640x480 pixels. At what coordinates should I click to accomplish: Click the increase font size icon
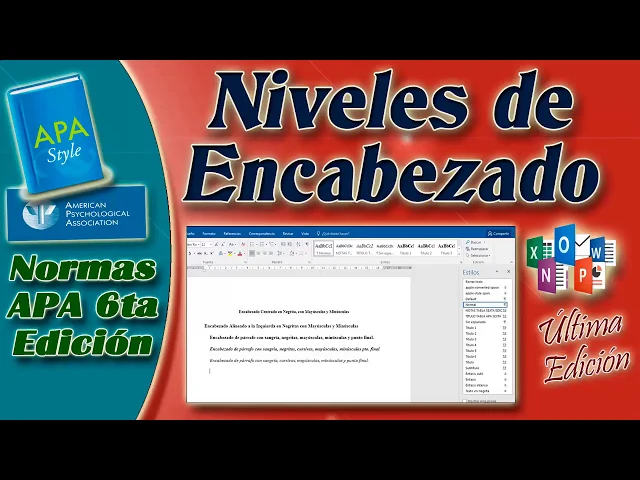pyautogui.click(x=216, y=244)
